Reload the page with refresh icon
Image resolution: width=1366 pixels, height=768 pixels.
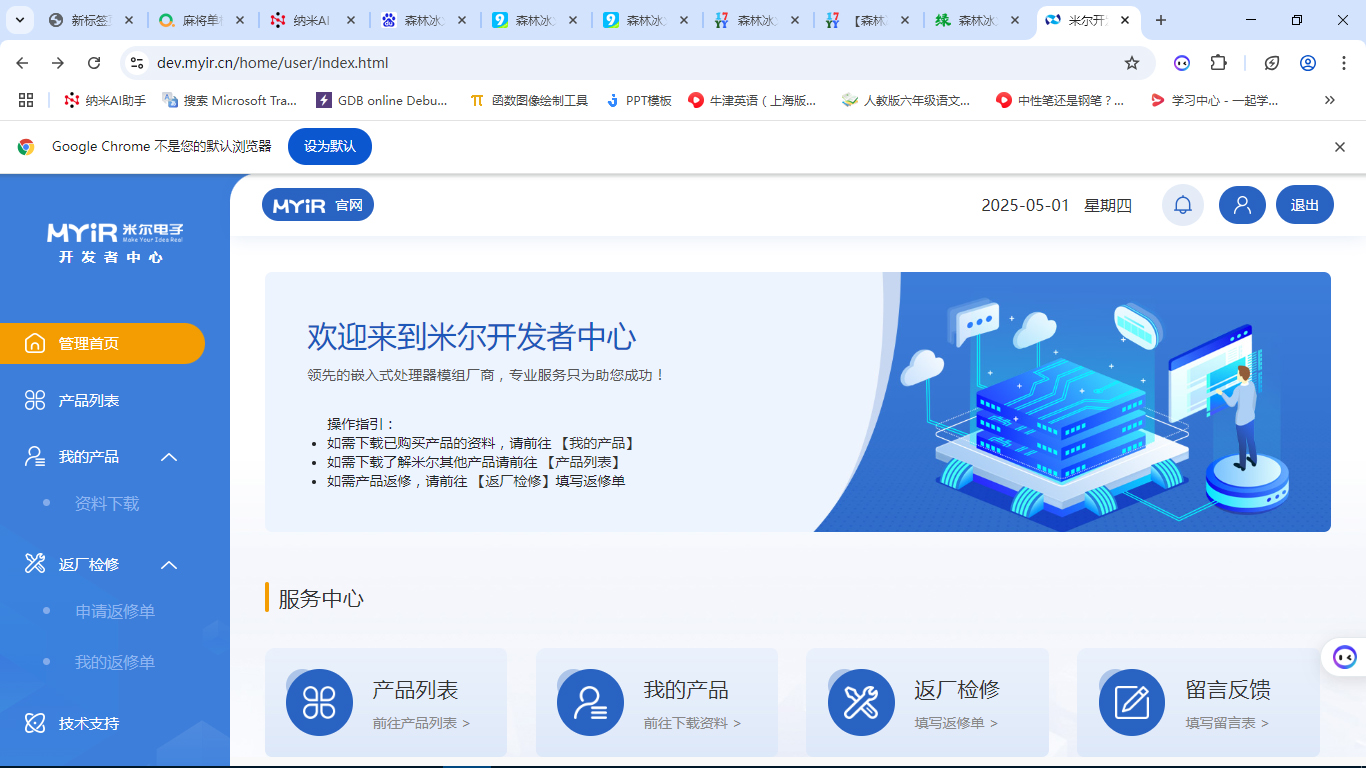tap(94, 63)
